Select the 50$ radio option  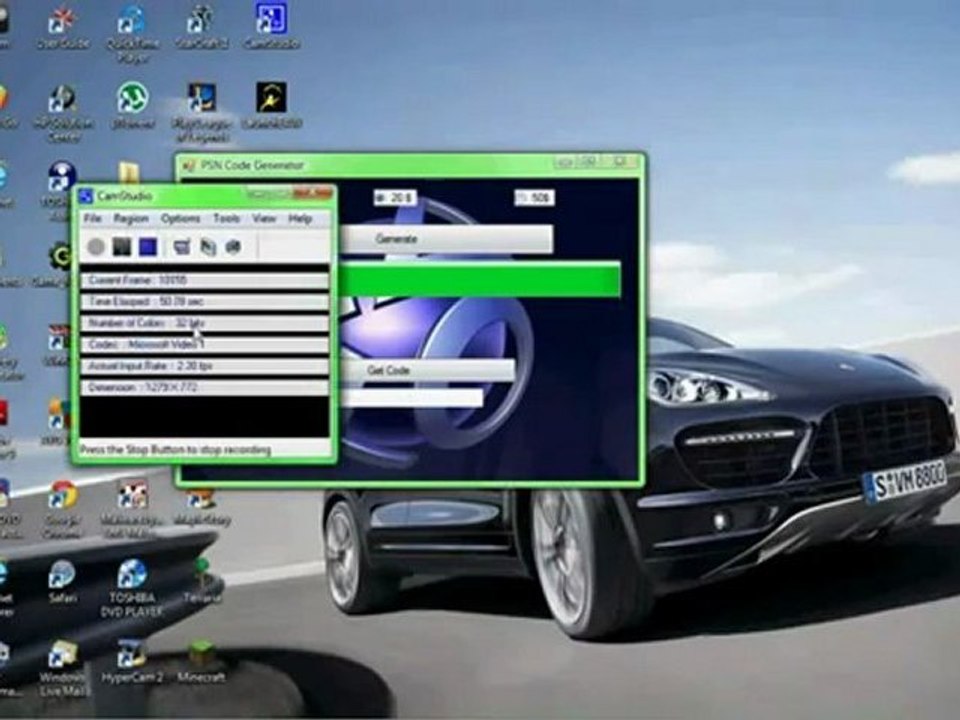click(534, 198)
